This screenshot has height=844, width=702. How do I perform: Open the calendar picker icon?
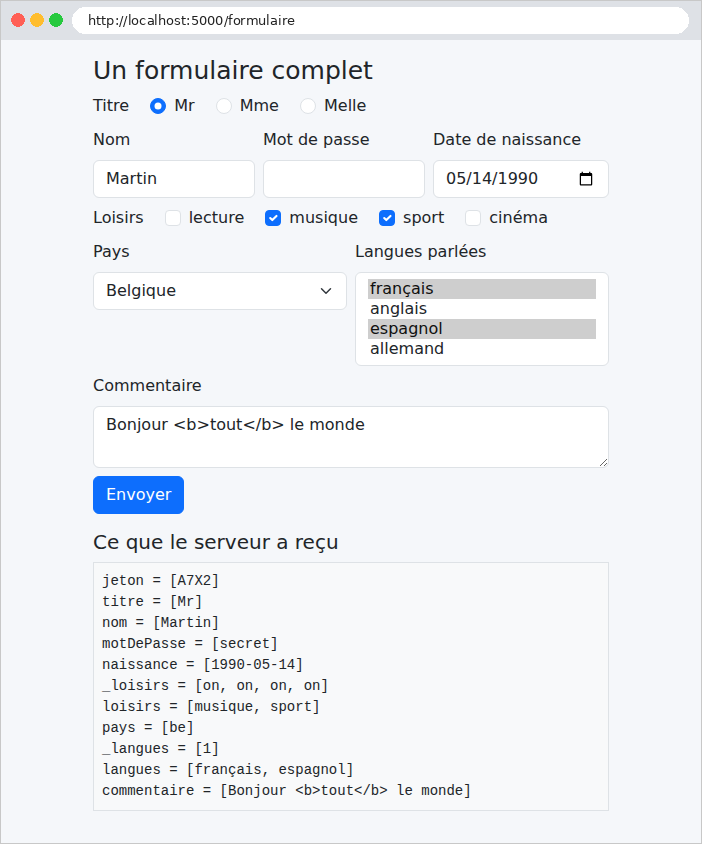click(586, 179)
